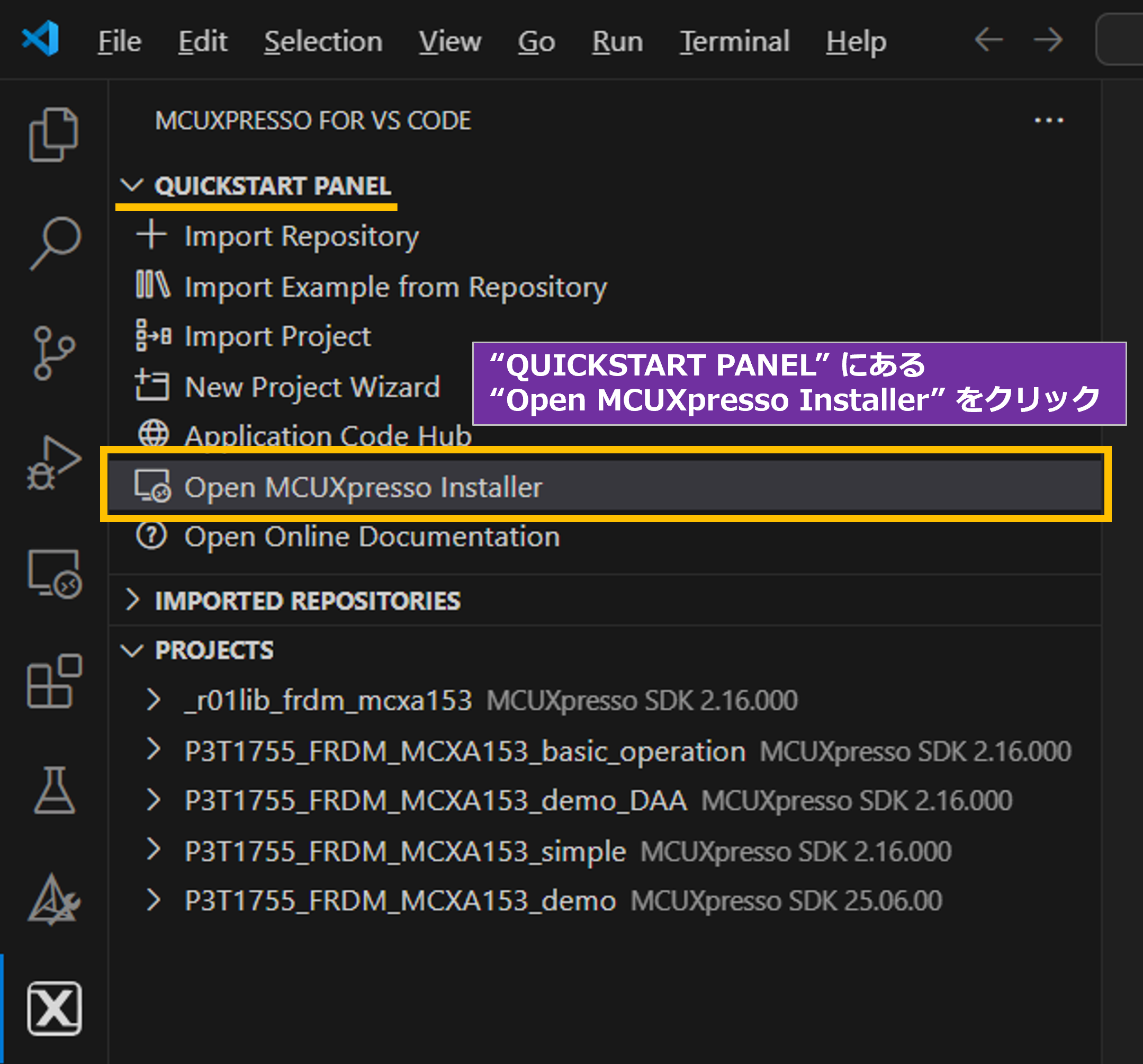The image size is (1143, 1064).
Task: Open the Extensions view in the activity bar
Action: coord(55,681)
